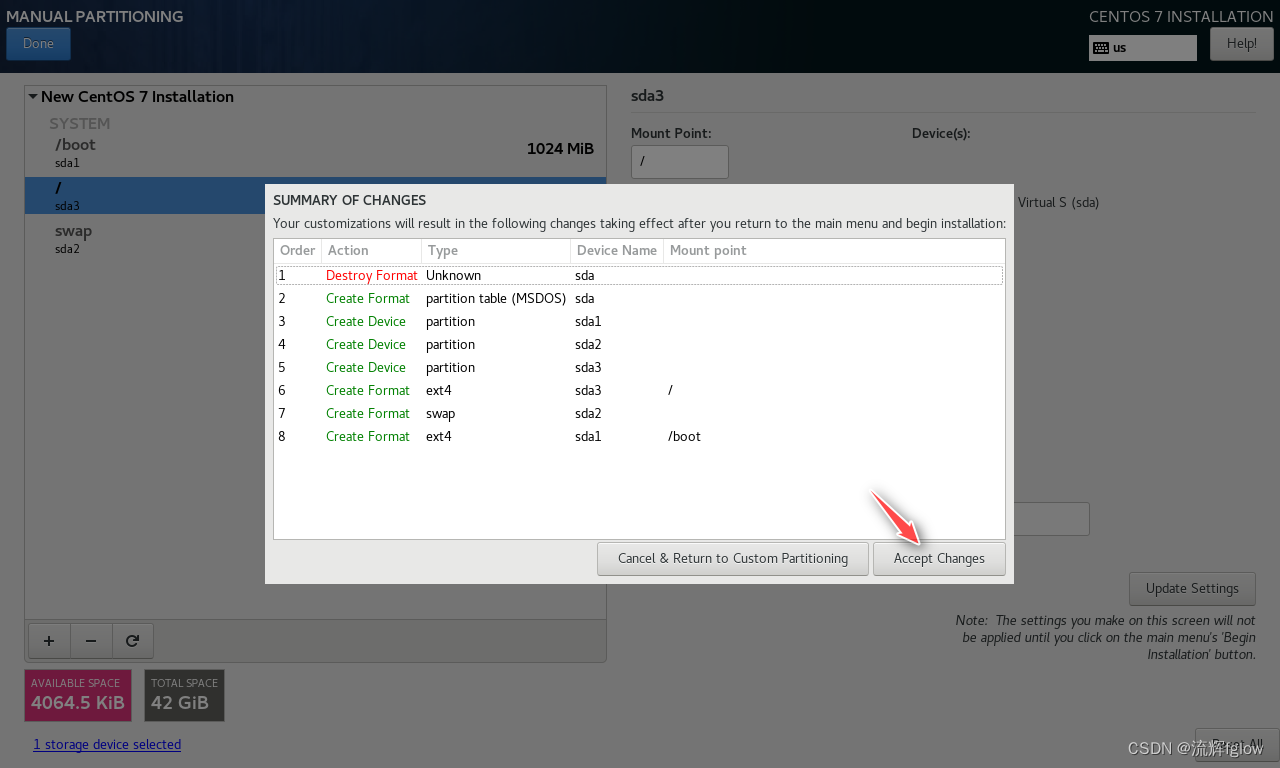Click the sda3 heading on the right panel
This screenshot has width=1280, height=768.
click(x=647, y=96)
